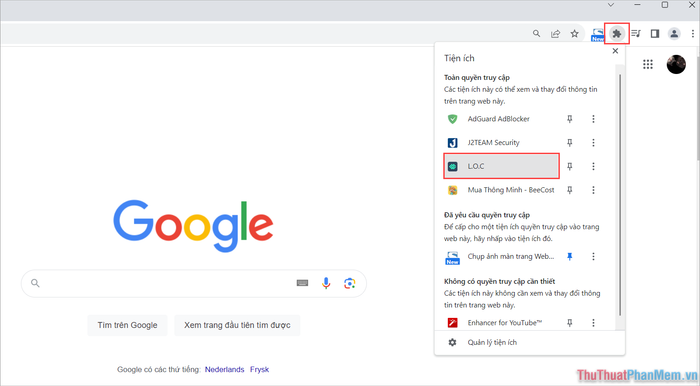700x386 pixels.
Task: Search by image with Google Lens icon
Action: coord(350,283)
